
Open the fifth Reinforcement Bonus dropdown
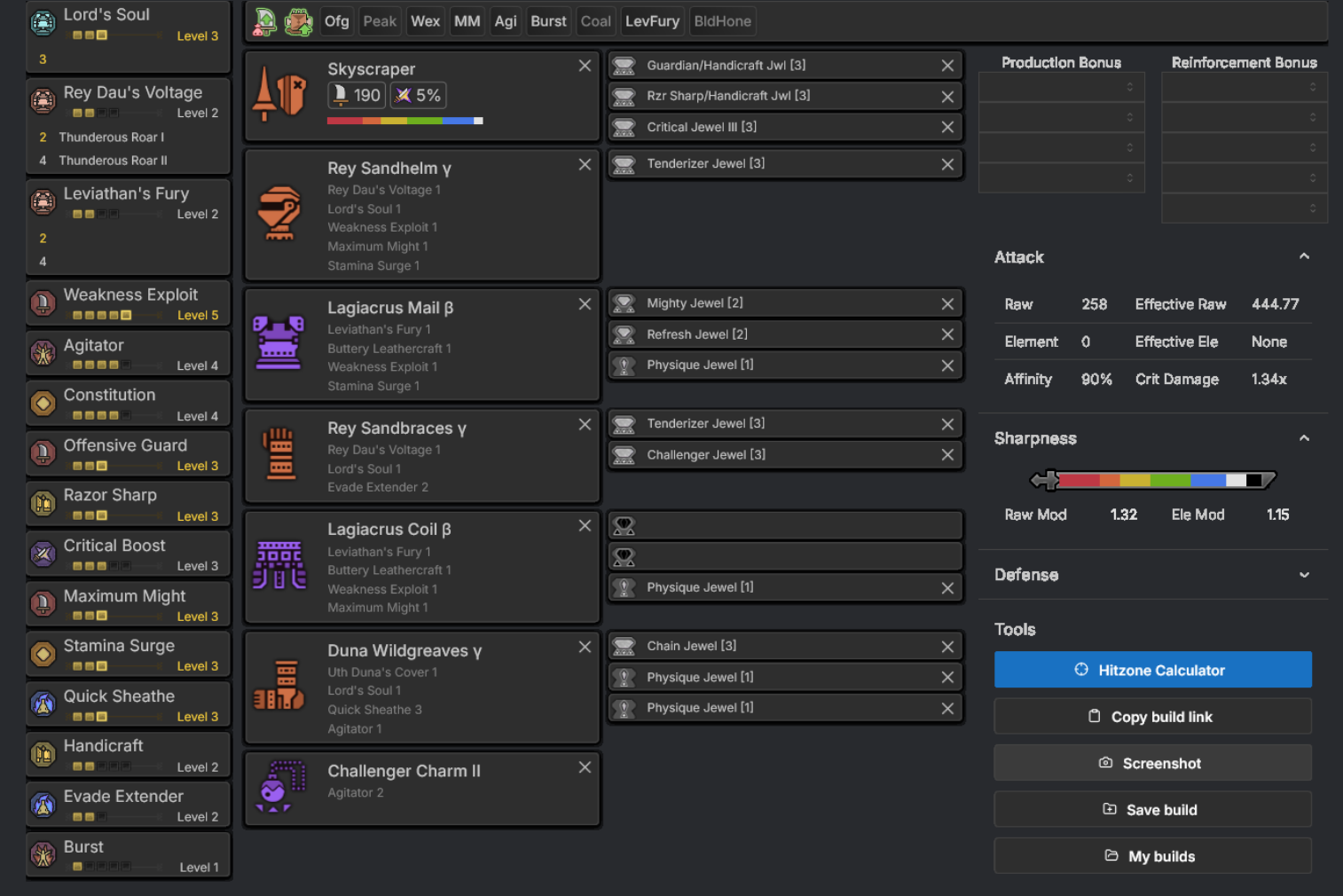coord(1245,208)
